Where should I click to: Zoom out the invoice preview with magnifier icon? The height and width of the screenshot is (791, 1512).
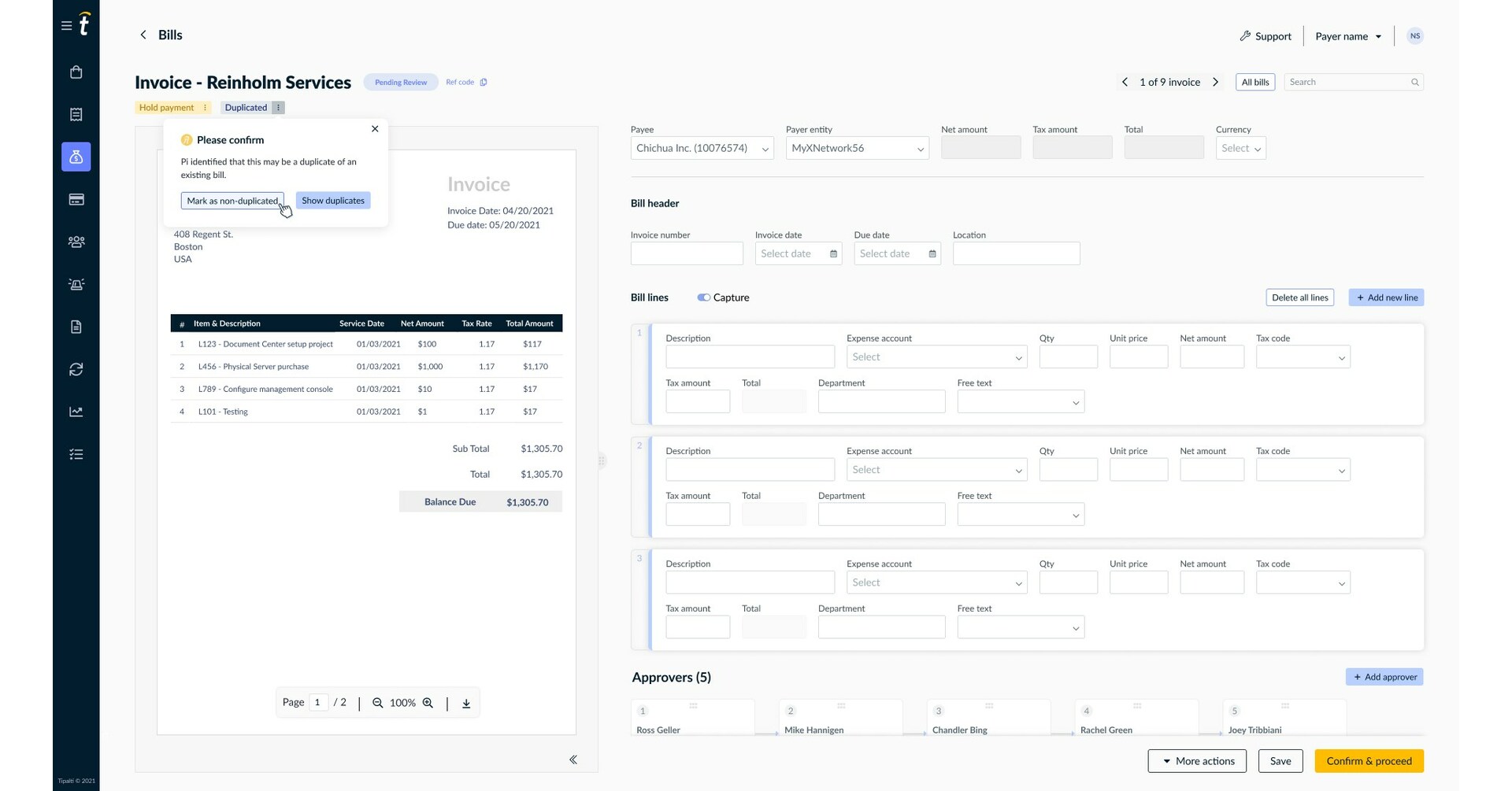[x=378, y=702]
